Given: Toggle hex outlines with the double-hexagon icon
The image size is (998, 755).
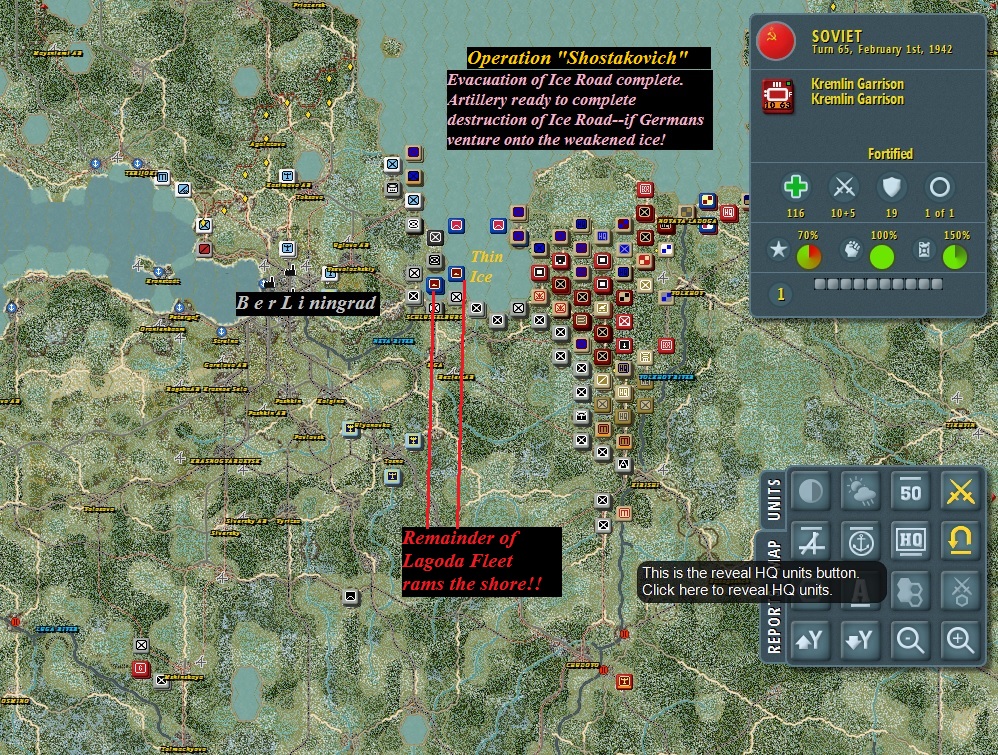Looking at the screenshot, I should [910, 592].
